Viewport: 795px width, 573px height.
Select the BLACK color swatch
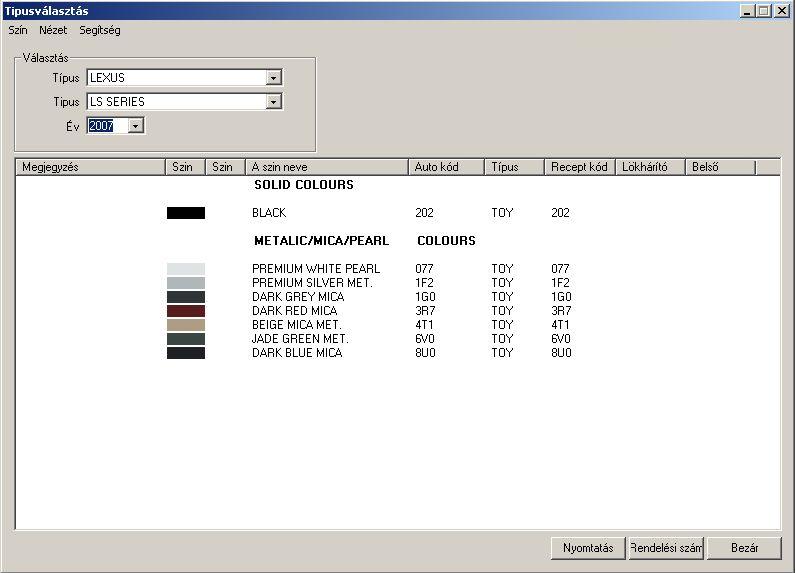186,213
